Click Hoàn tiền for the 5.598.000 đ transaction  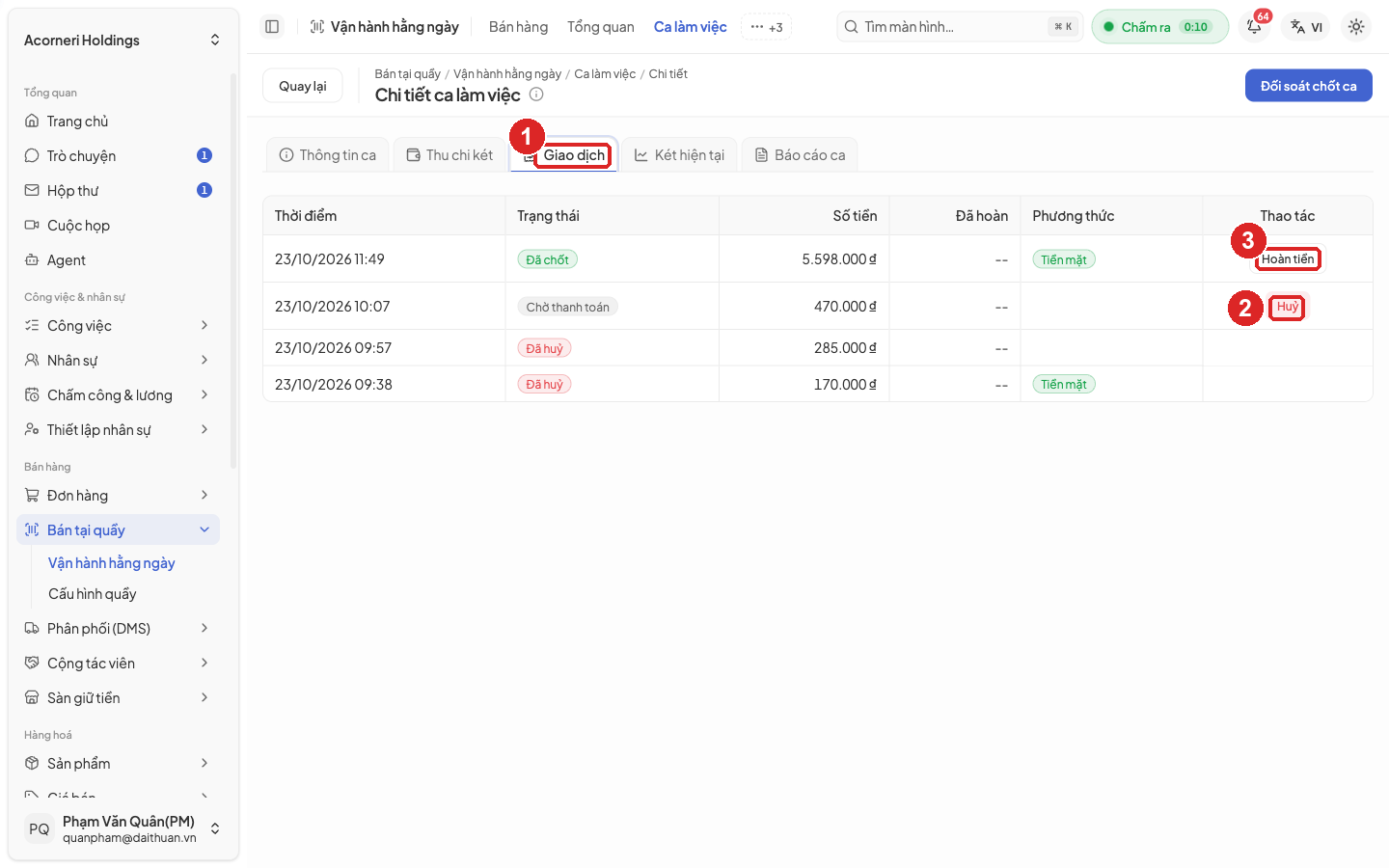pos(1288,259)
